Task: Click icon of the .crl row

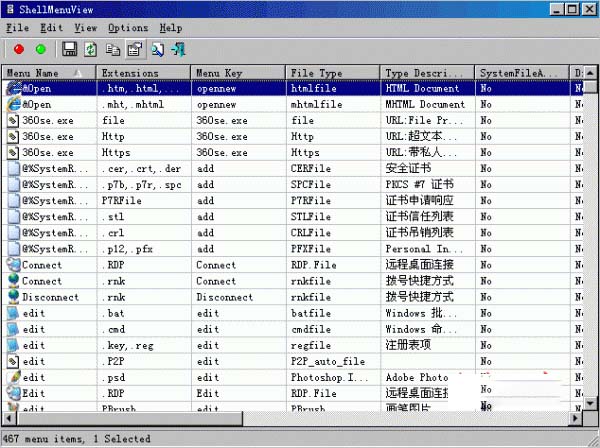Action: 13,233
